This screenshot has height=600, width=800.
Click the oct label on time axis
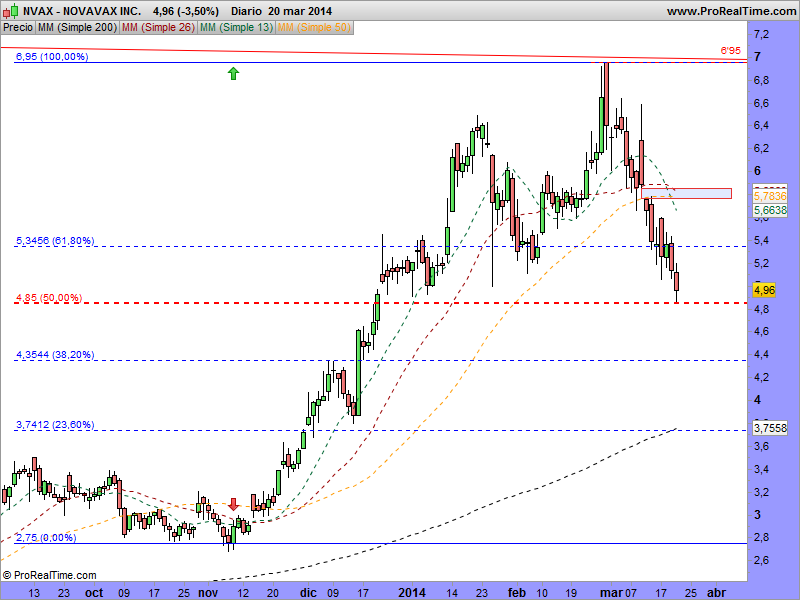coord(94,592)
